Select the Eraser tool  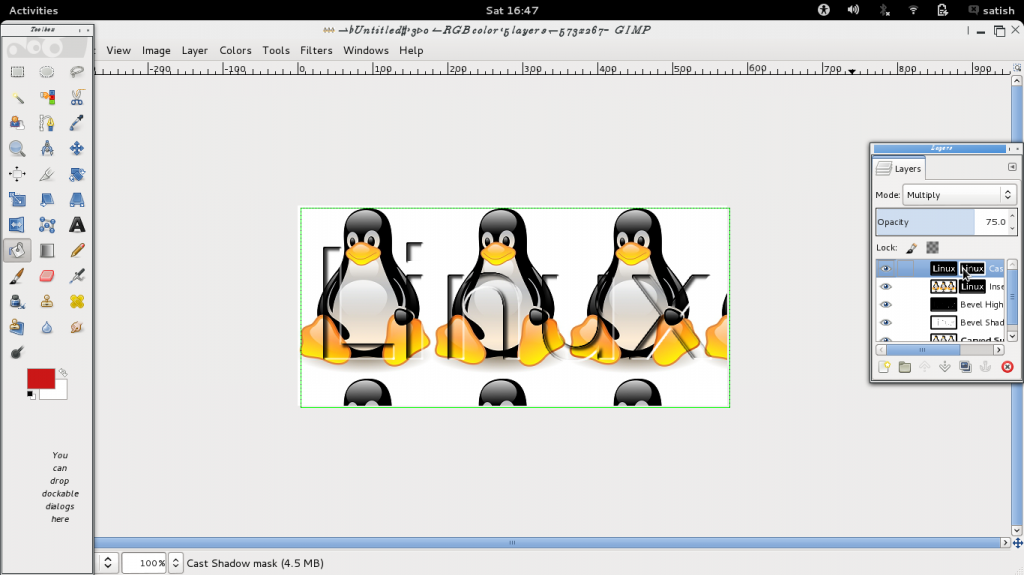pyautogui.click(x=46, y=276)
